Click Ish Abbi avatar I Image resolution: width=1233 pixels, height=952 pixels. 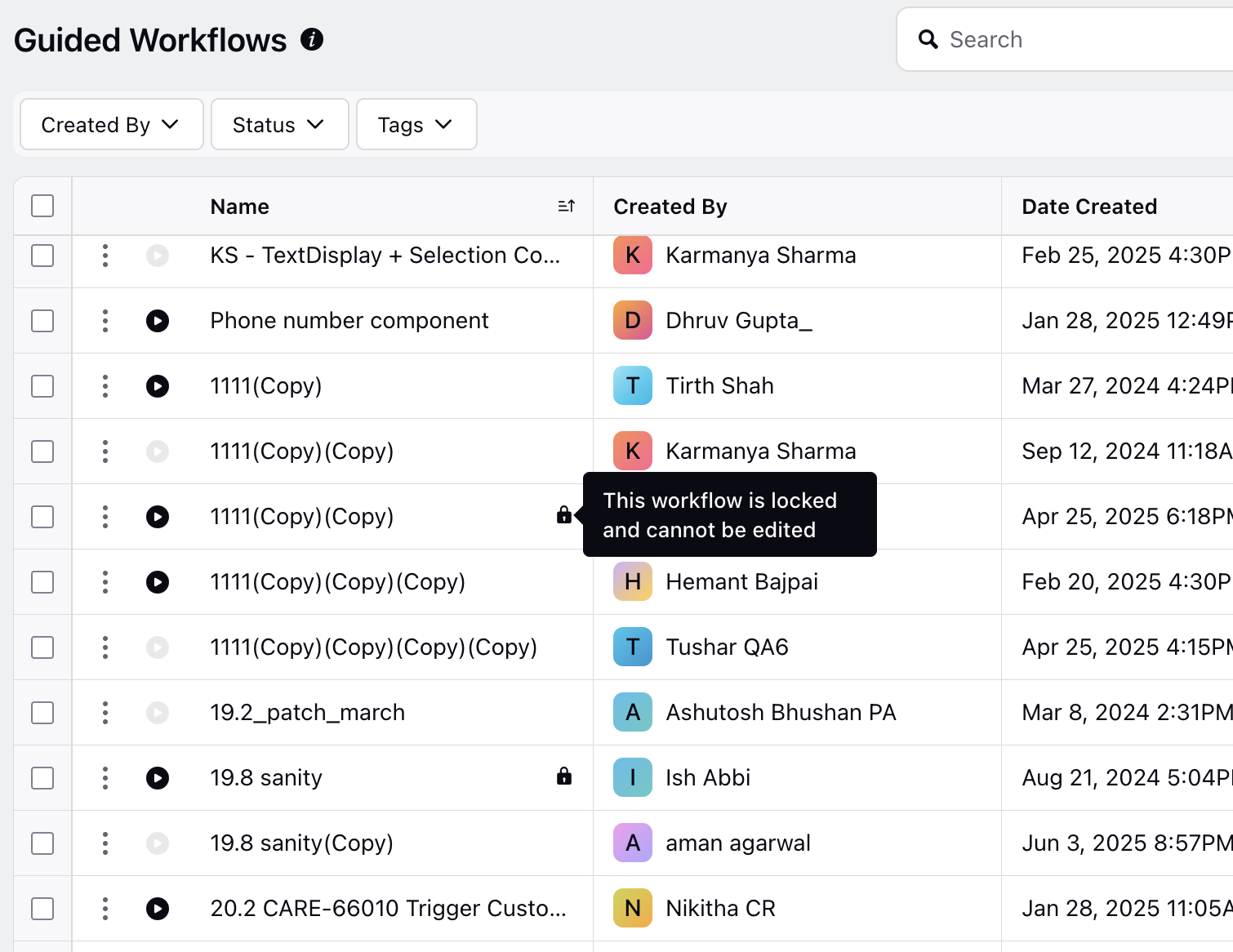[633, 777]
